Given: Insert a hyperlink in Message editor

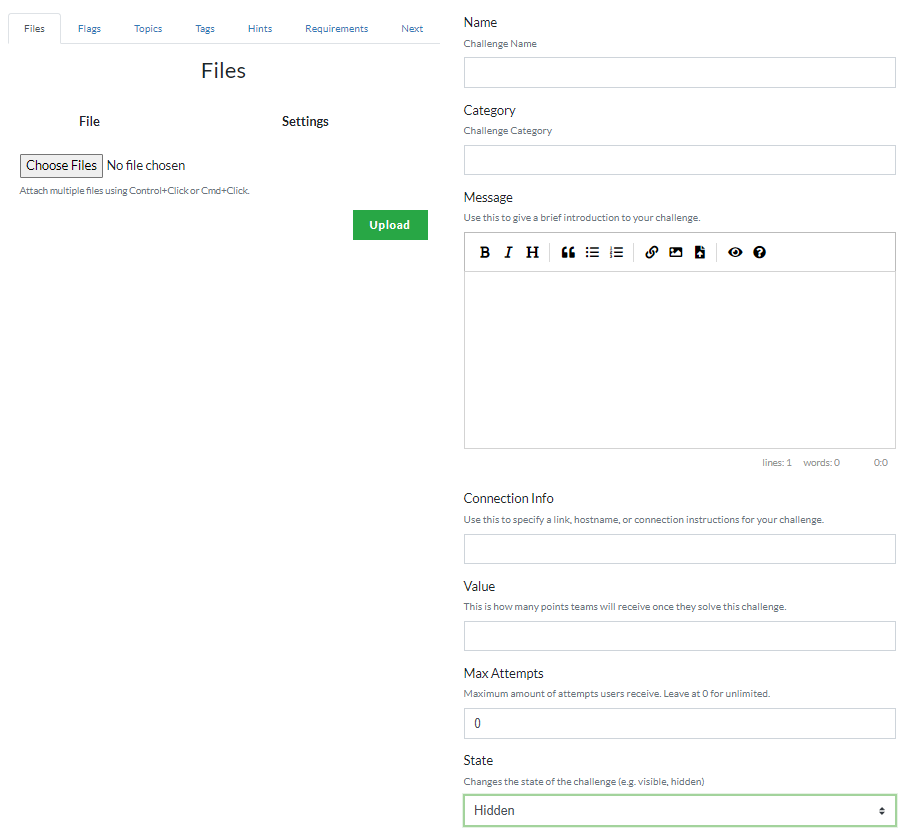Looking at the screenshot, I should pyautogui.click(x=652, y=253).
